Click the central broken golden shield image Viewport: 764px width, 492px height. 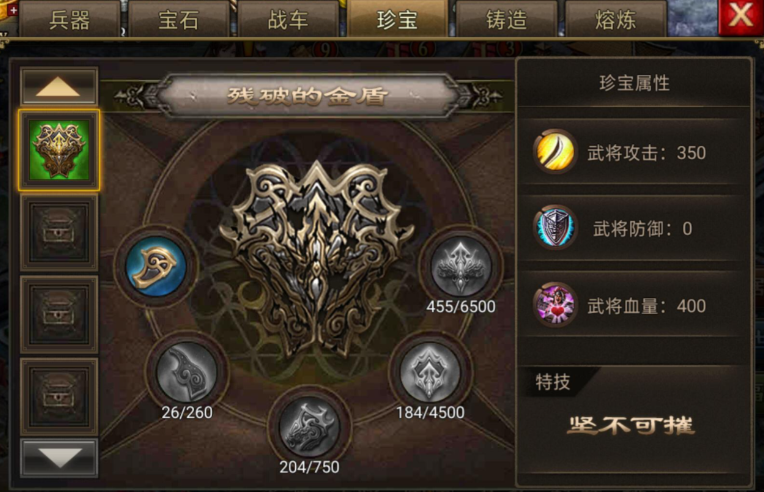coord(317,258)
